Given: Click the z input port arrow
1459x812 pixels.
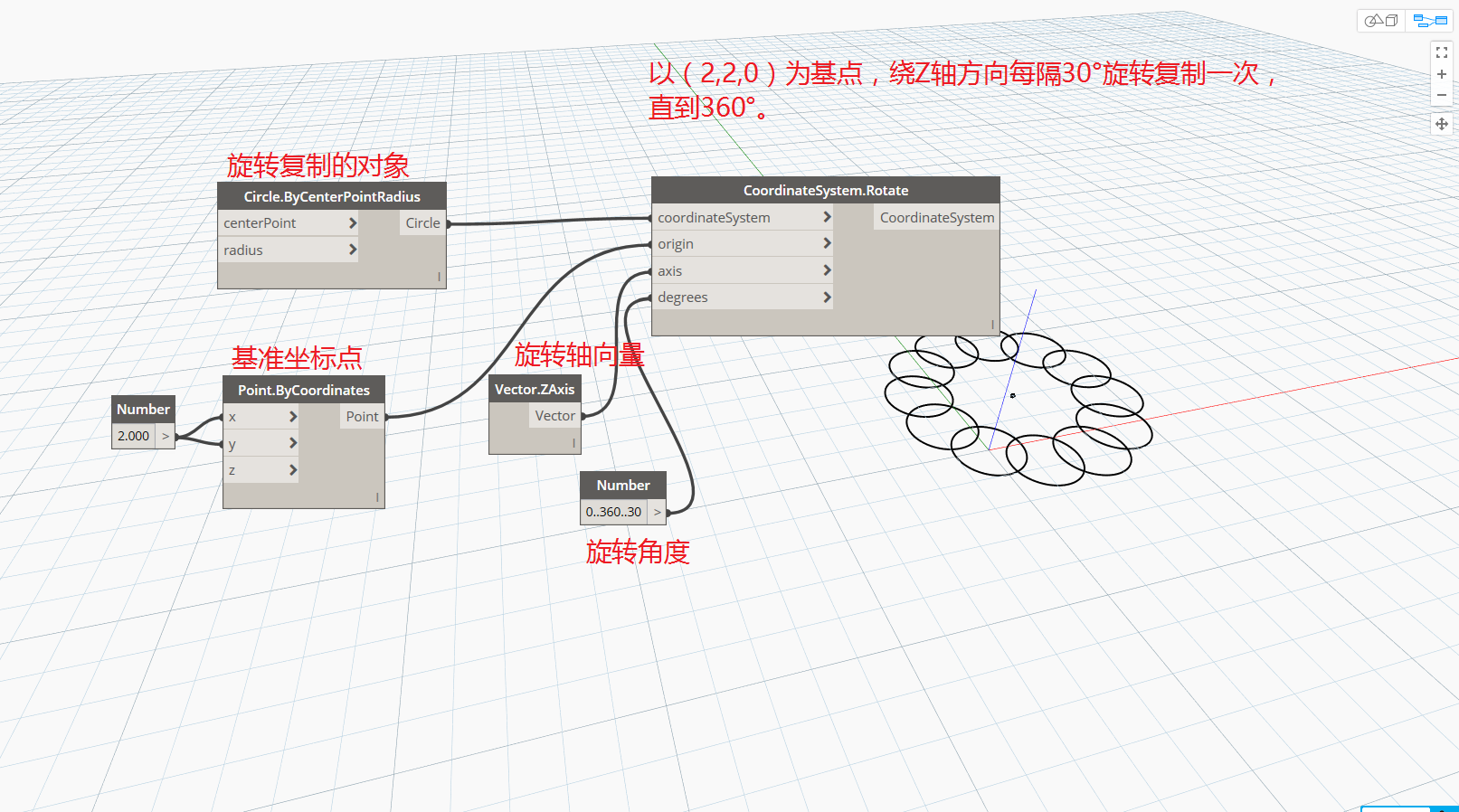Looking at the screenshot, I should (x=293, y=470).
